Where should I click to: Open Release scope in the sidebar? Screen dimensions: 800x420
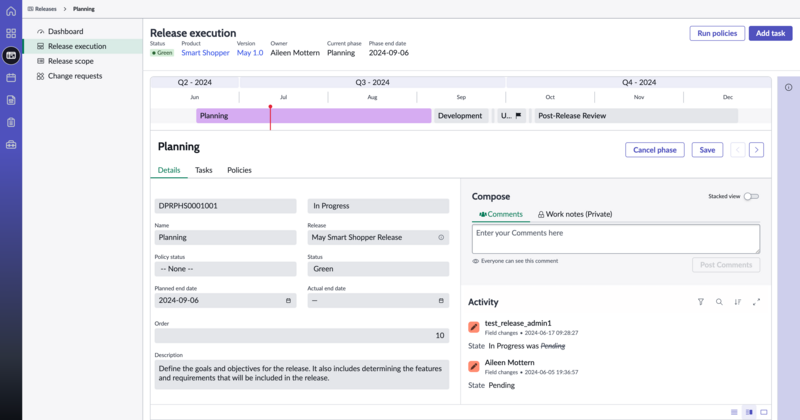(70, 61)
